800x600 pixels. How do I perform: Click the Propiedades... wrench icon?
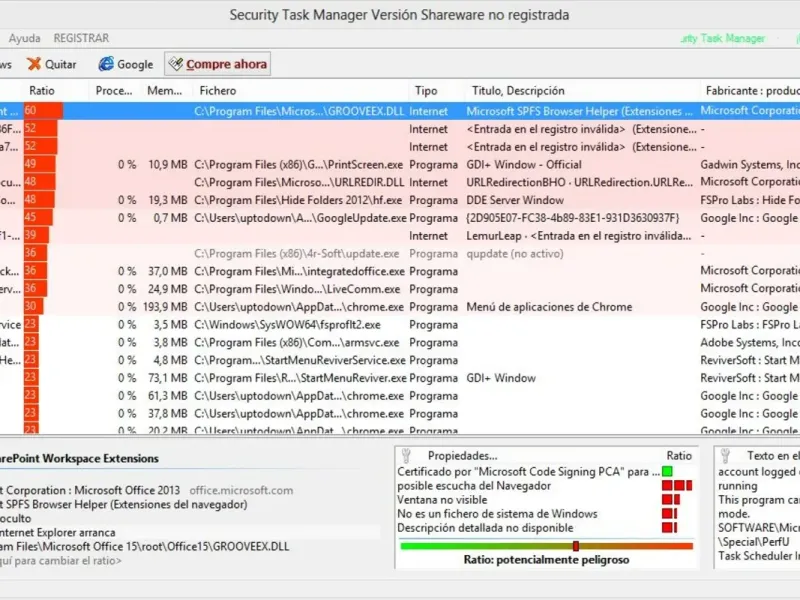[407, 455]
